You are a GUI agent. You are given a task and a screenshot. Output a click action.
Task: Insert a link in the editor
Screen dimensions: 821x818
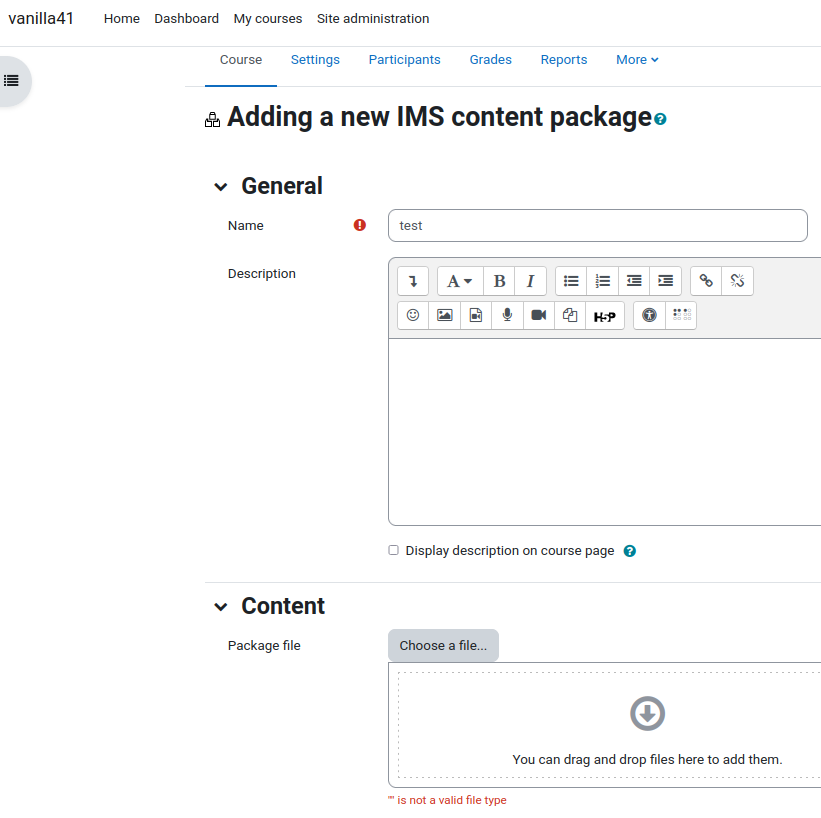click(x=706, y=281)
